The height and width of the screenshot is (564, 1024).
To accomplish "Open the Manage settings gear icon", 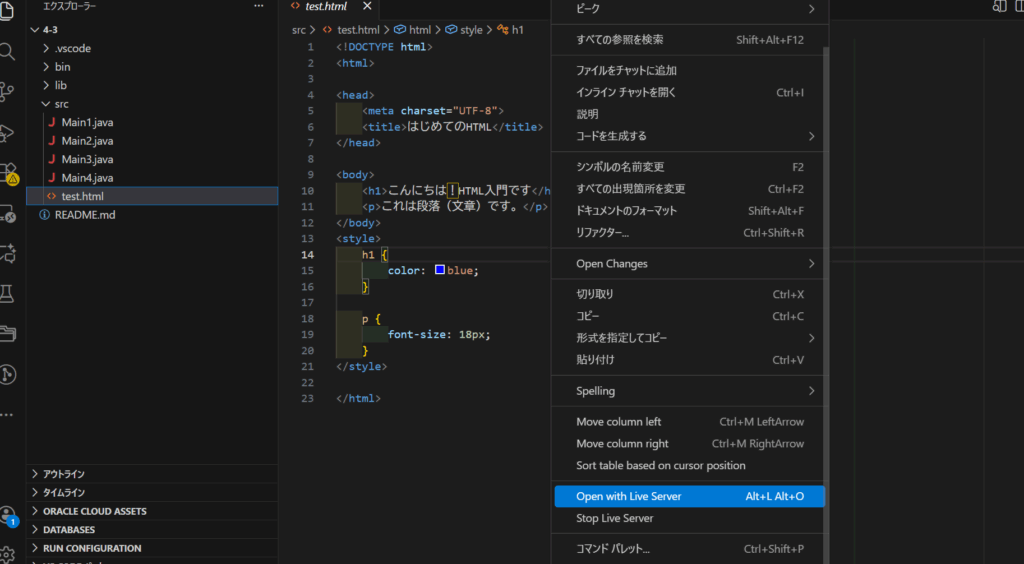I will pyautogui.click(x=8, y=554).
